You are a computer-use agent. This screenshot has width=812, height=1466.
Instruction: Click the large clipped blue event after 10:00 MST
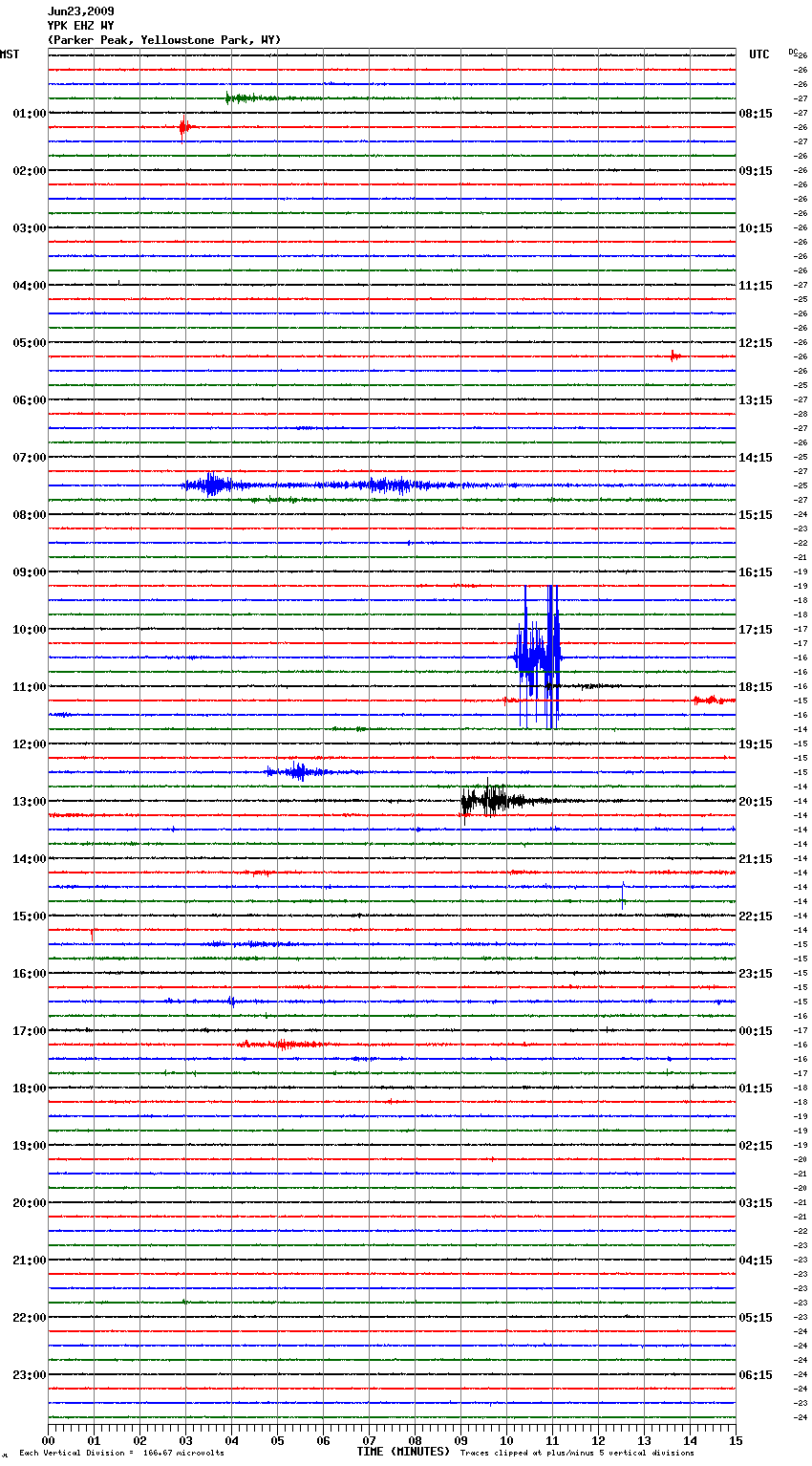pyautogui.click(x=538, y=657)
